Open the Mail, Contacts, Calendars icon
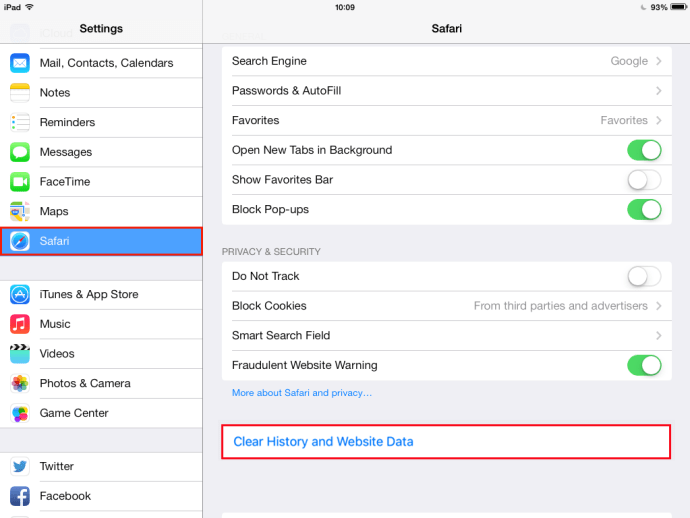Screen dimensions: 690x518 20,63
